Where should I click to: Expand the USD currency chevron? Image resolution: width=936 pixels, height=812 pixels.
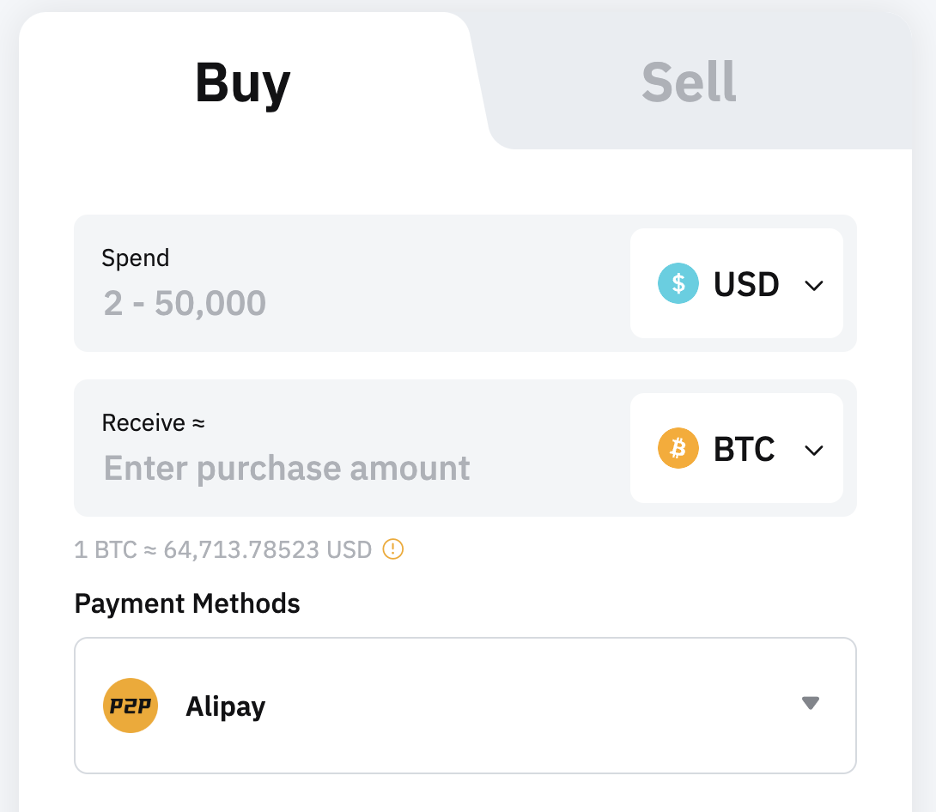click(x=814, y=285)
